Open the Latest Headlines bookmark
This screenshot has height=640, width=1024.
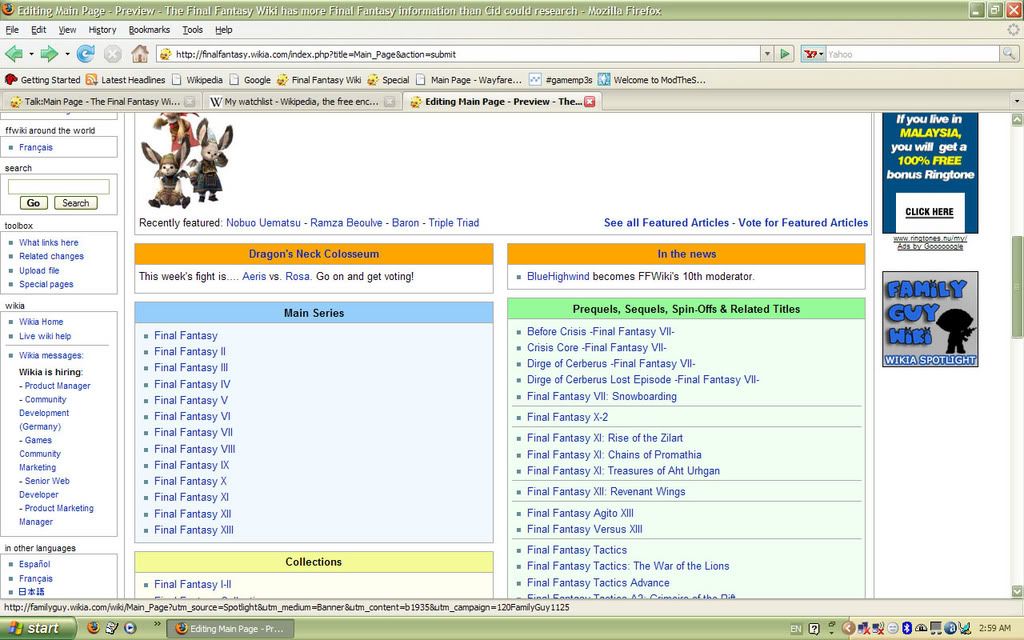coord(126,80)
